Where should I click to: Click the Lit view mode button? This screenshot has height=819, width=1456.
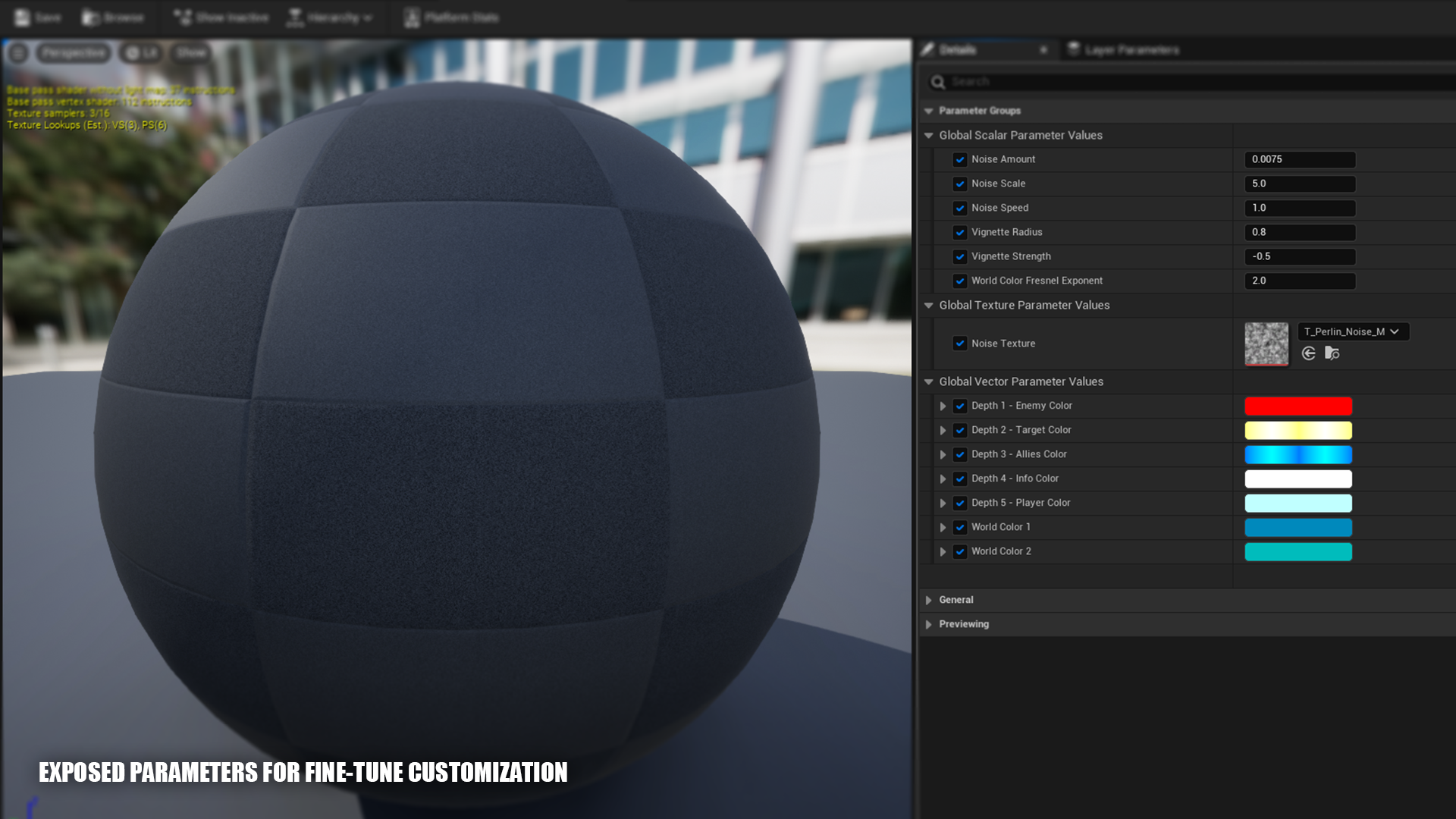pos(141,52)
